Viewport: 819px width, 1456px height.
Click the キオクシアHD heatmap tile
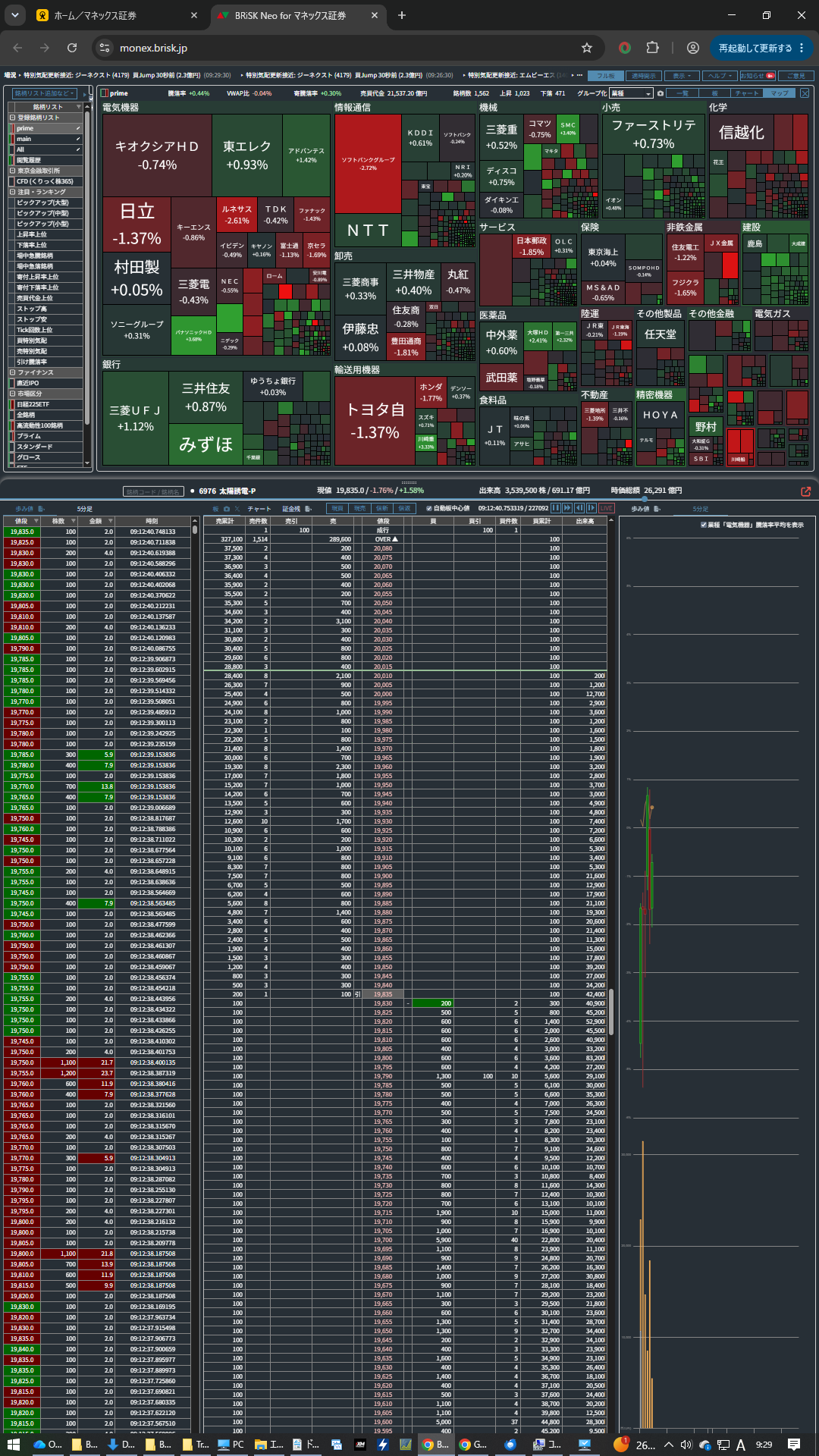(157, 155)
